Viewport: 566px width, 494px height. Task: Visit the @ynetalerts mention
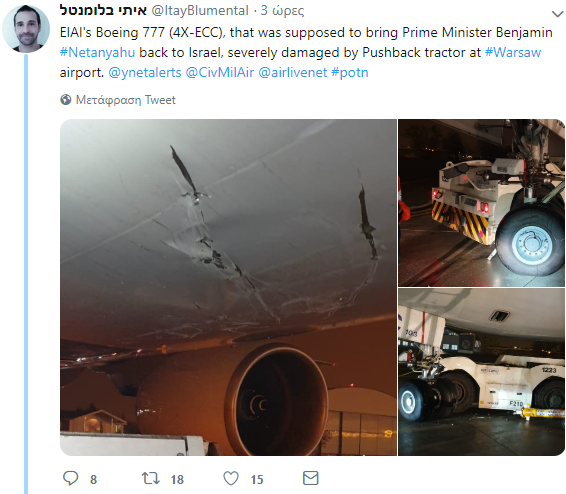pyautogui.click(x=145, y=73)
